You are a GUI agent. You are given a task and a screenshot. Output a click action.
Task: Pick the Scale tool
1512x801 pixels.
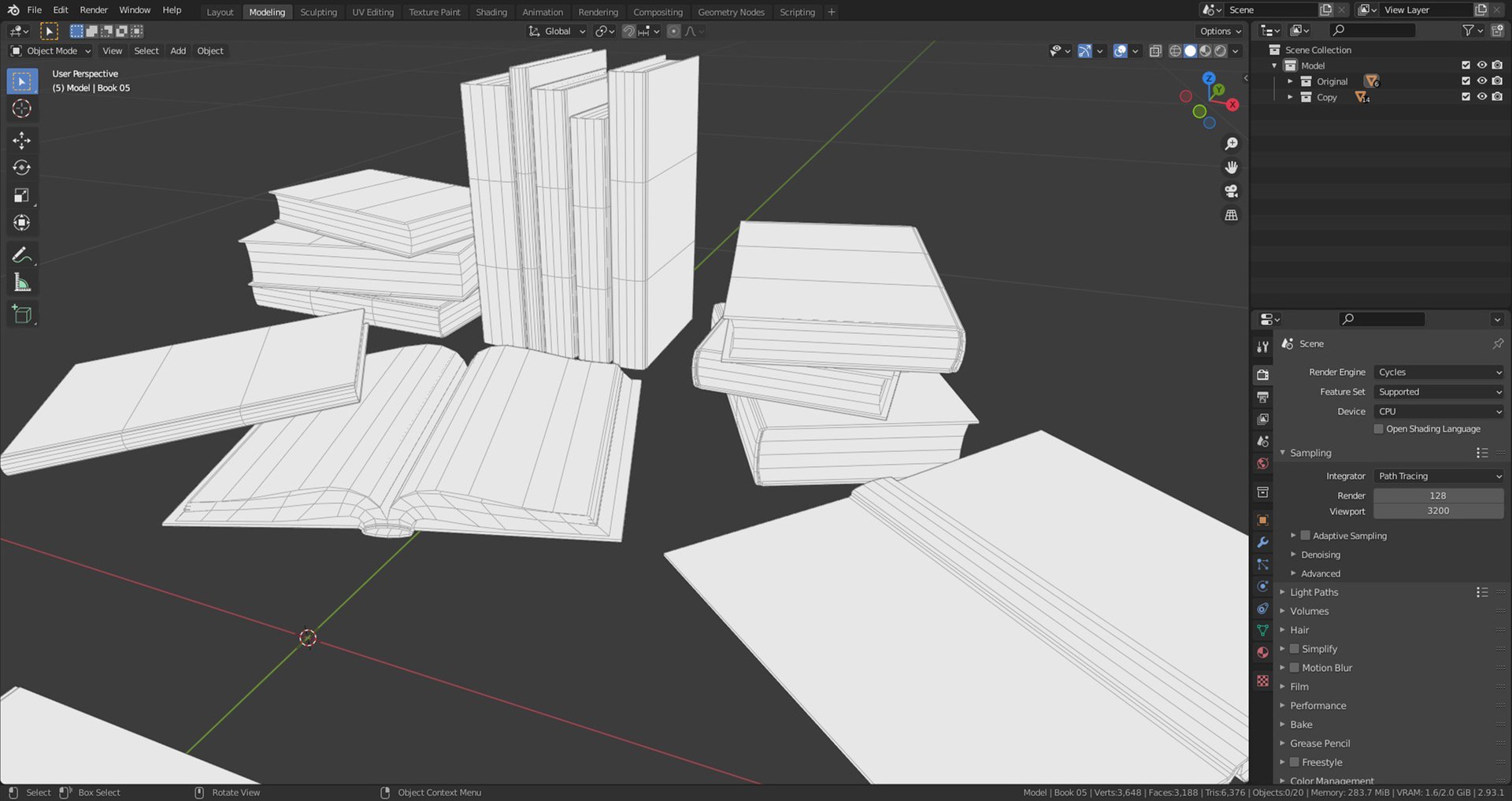coord(21,195)
